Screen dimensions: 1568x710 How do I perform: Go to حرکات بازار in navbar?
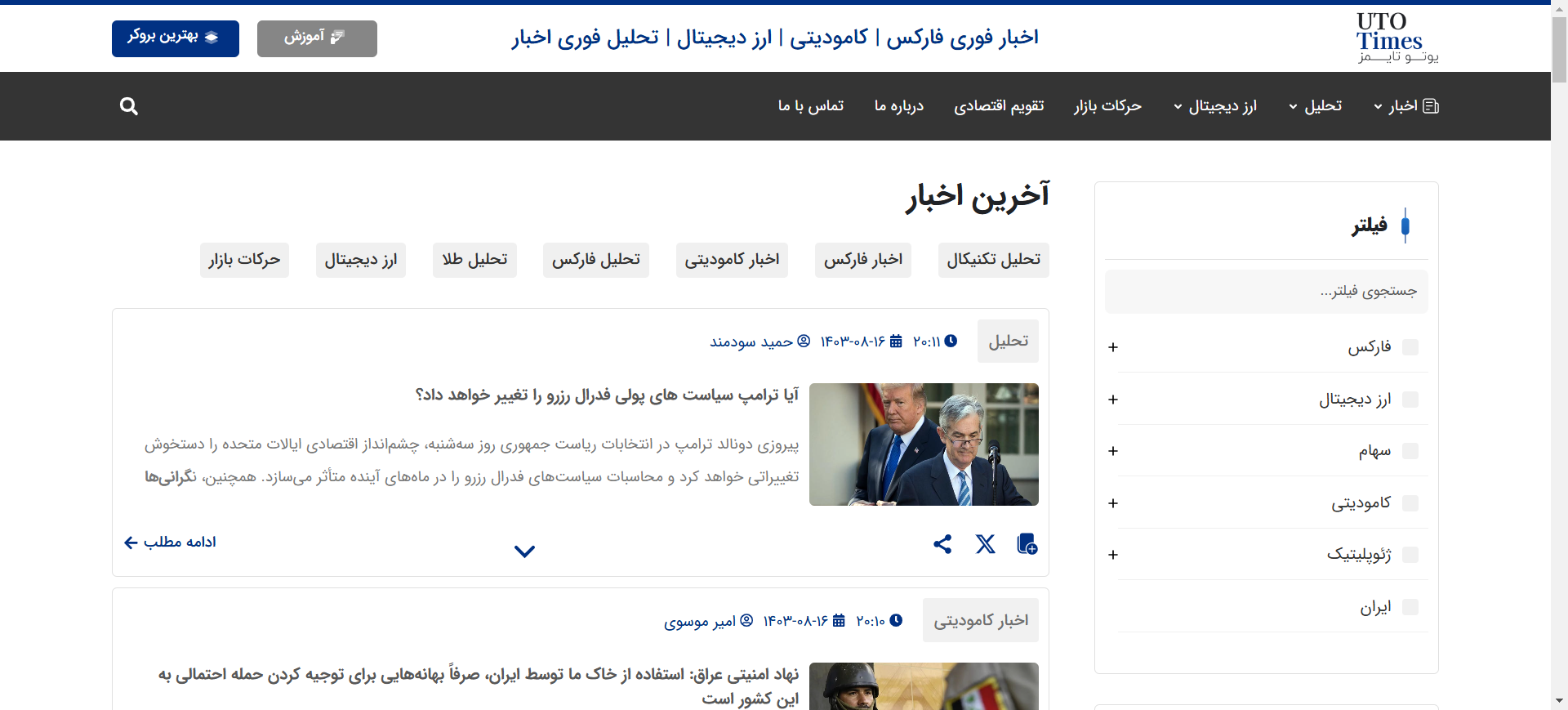1107,106
